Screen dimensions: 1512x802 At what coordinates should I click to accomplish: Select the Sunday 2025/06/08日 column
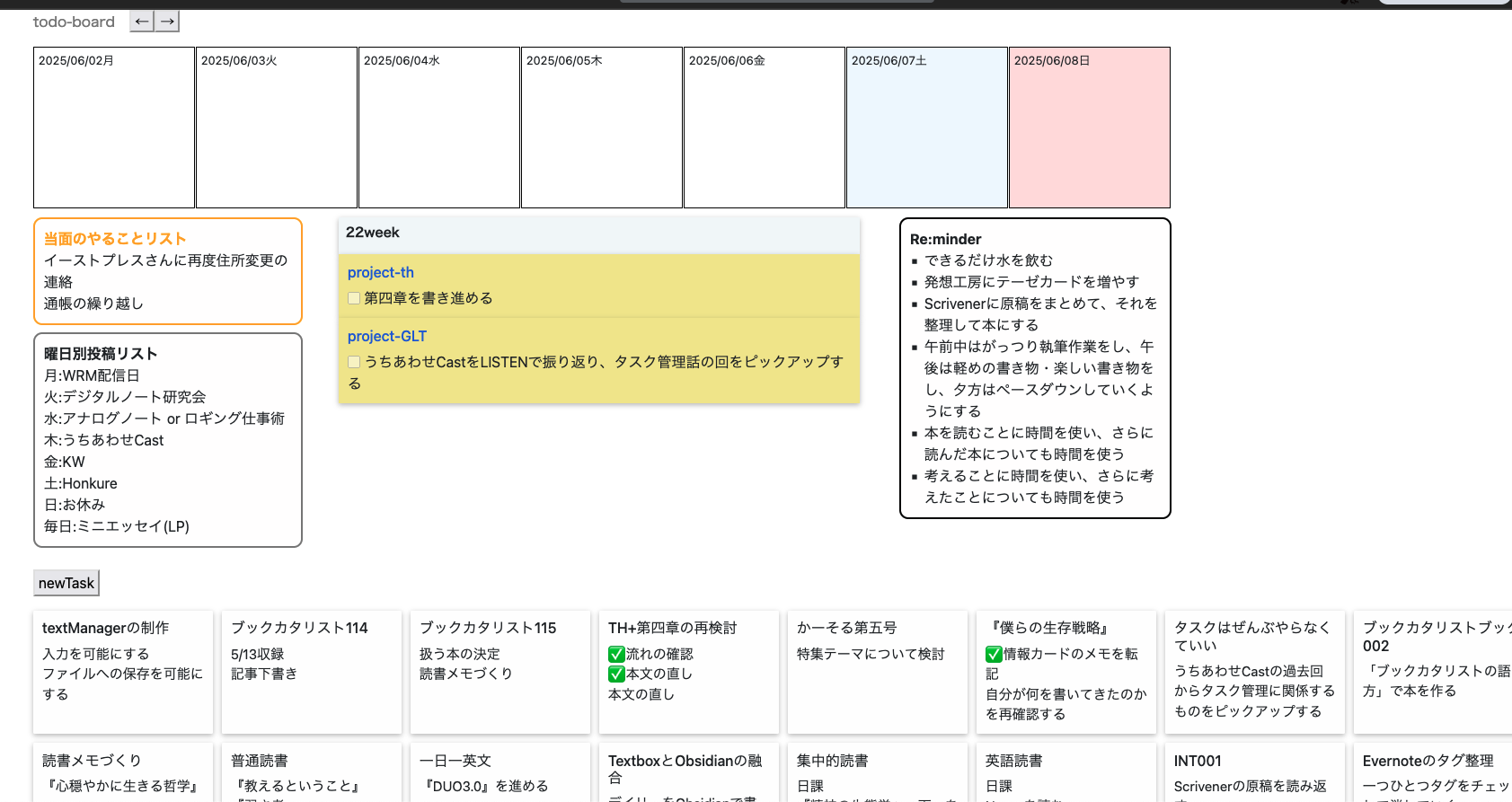click(x=1090, y=128)
